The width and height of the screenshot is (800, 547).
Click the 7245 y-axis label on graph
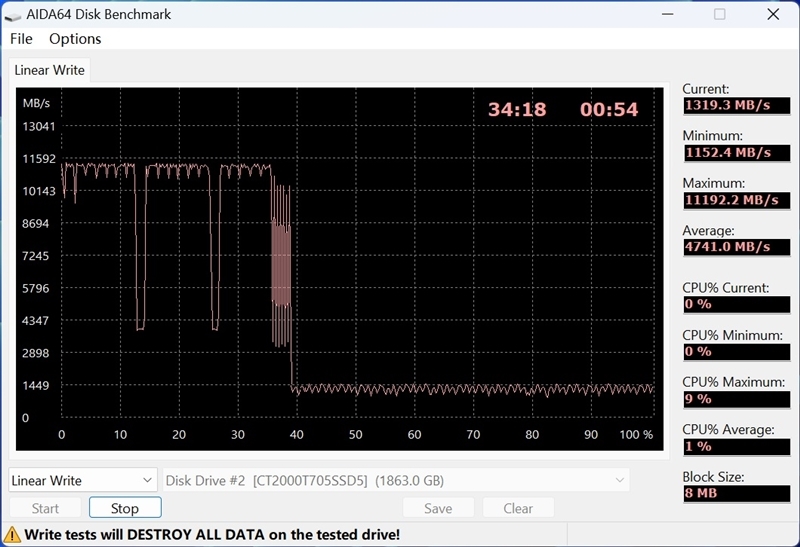35,256
